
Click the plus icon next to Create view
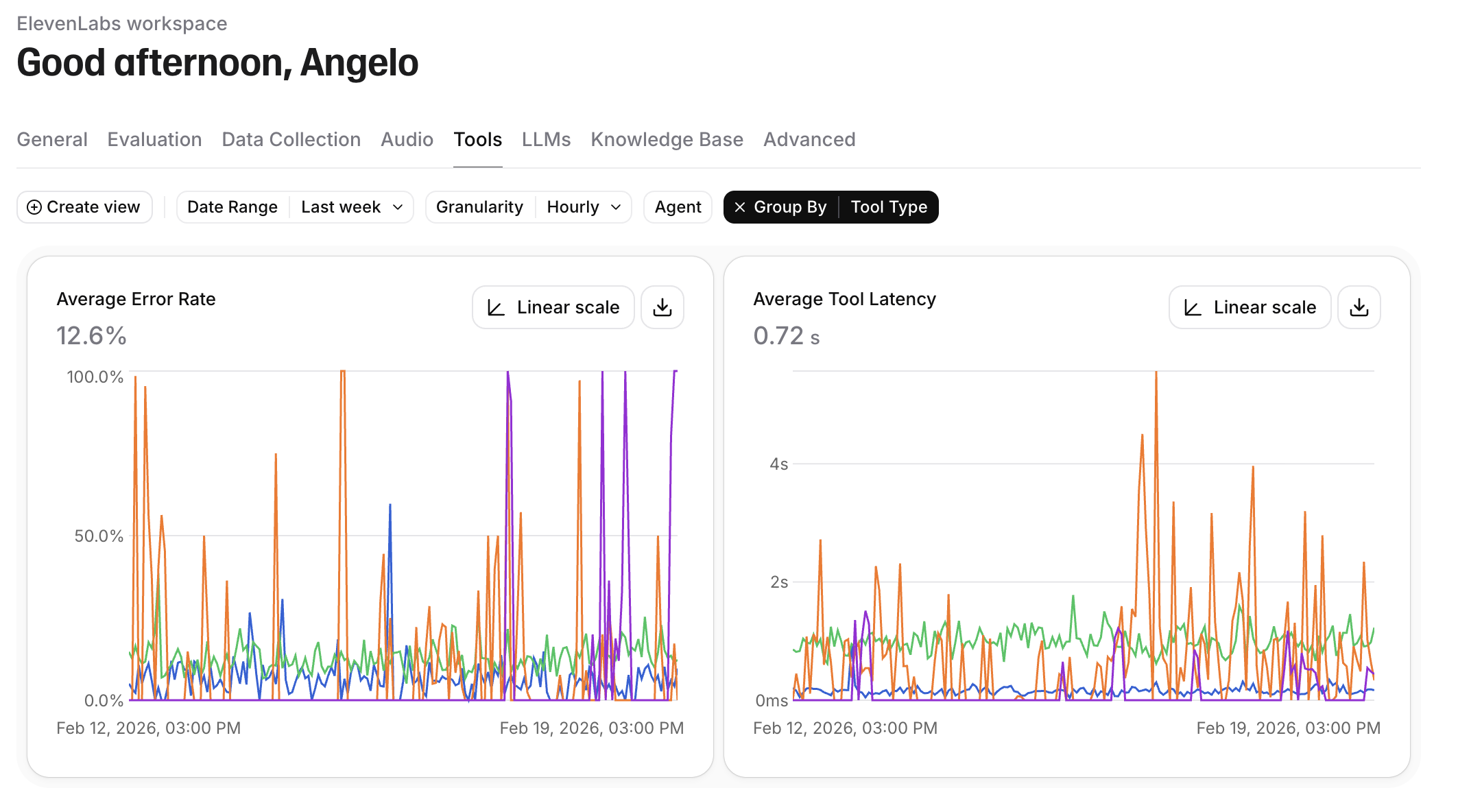[x=34, y=206]
